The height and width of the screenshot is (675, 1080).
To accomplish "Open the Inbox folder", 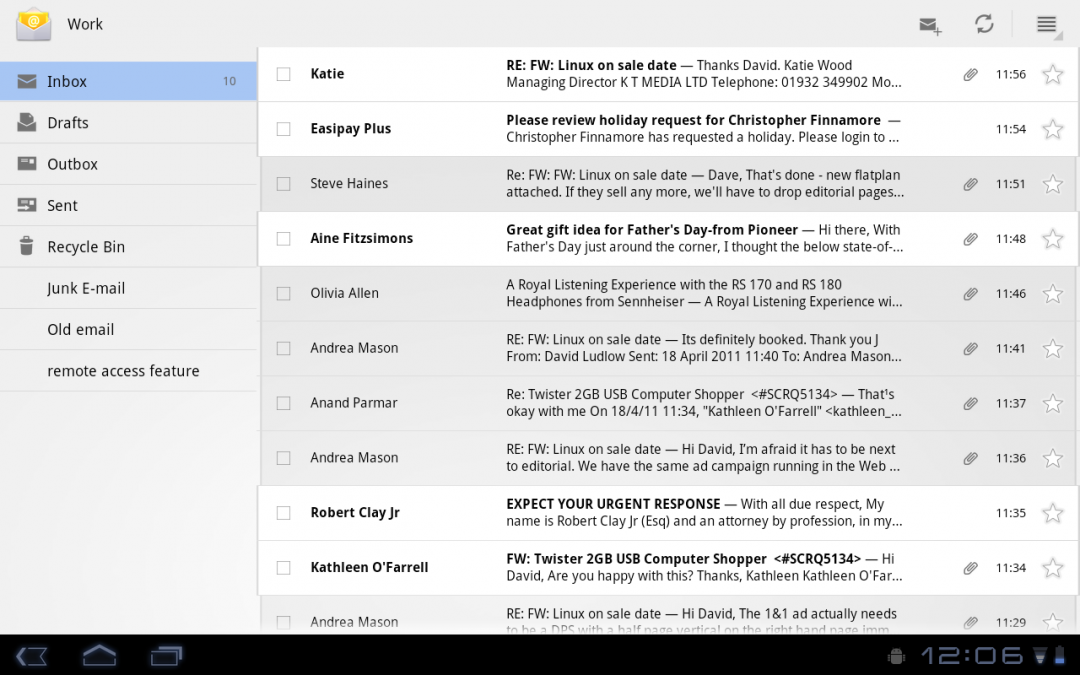I will click(x=128, y=81).
